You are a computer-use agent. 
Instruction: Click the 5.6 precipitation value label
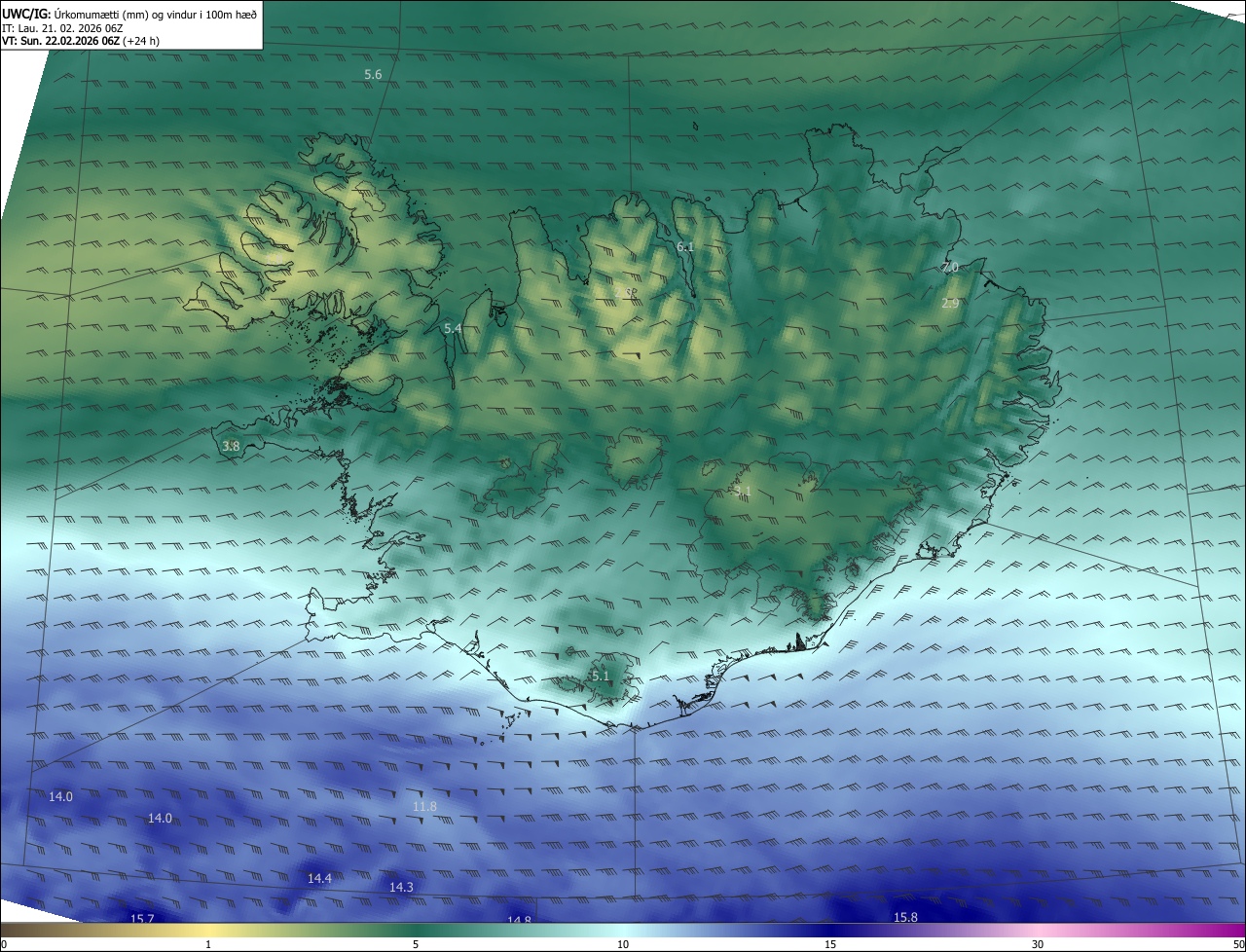(x=373, y=75)
